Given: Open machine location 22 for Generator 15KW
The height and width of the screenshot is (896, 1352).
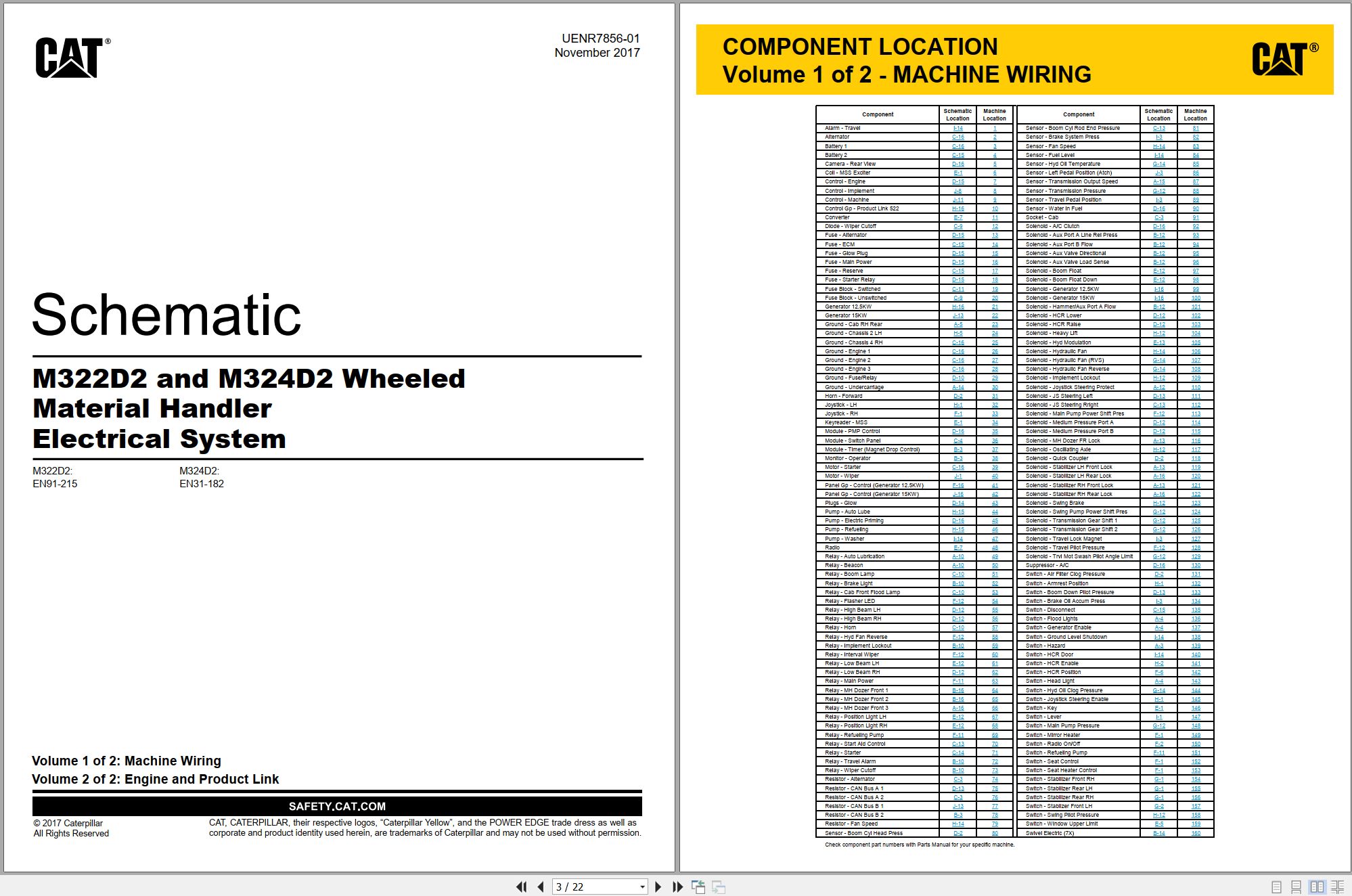Looking at the screenshot, I should pyautogui.click(x=994, y=315).
